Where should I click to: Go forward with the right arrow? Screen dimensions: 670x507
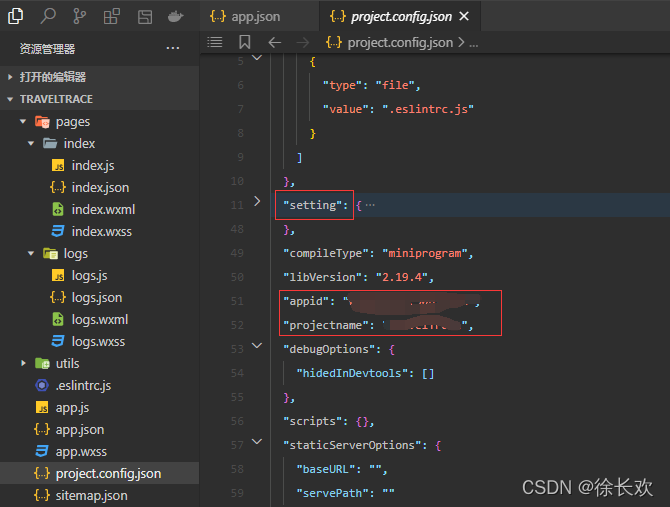(303, 42)
